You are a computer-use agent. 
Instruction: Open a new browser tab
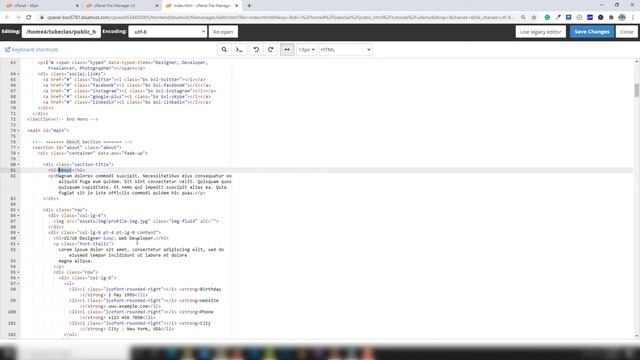coord(249,6)
